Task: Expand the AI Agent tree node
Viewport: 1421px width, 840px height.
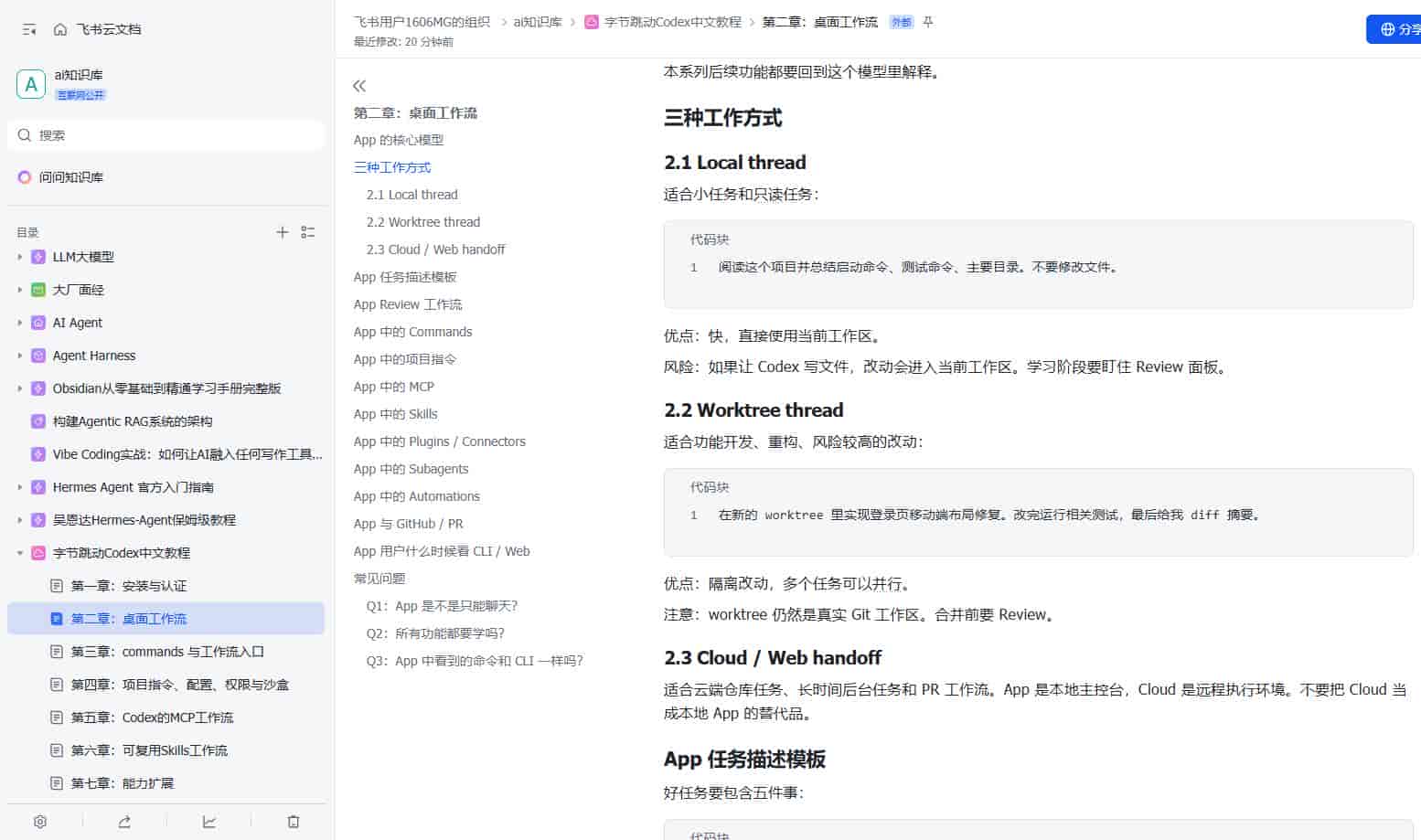Action: click(x=20, y=323)
